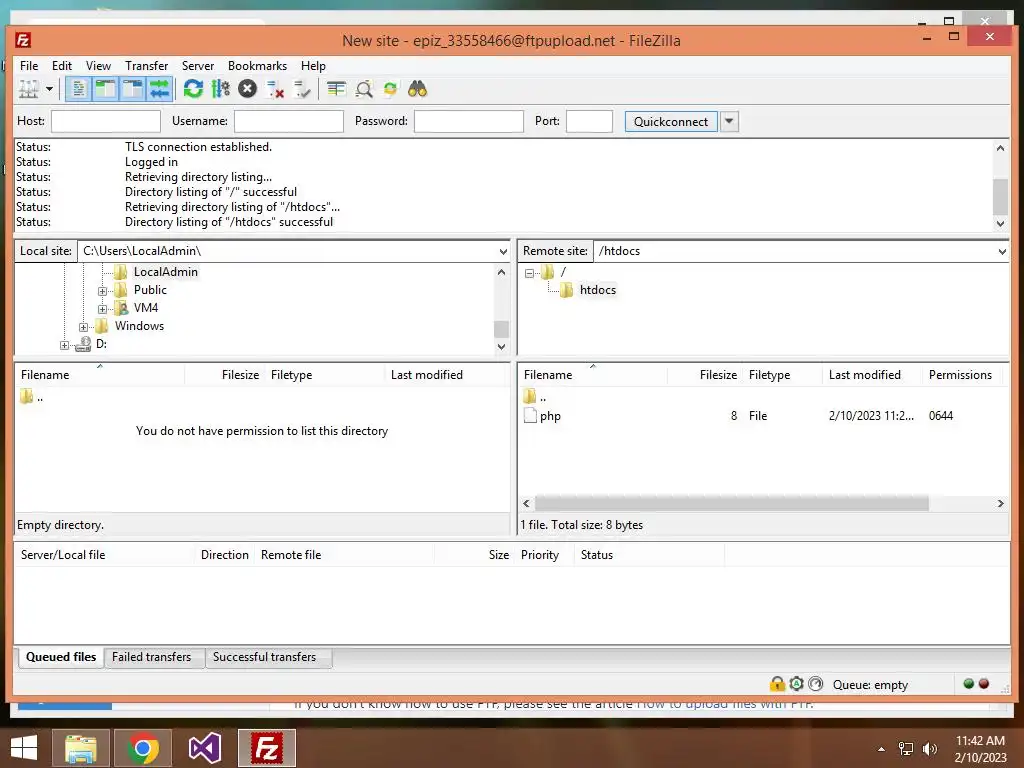Collapse the remote root / node
The image size is (1024, 768).
(530, 273)
